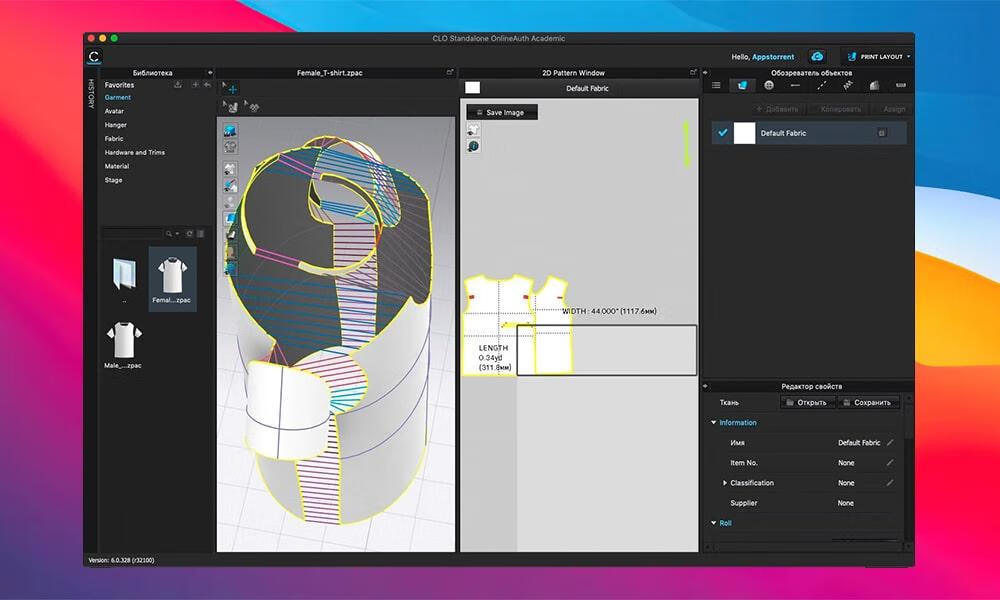This screenshot has height=600, width=1000.
Task: Click the list view icon in Object Browser
Action: click(716, 85)
